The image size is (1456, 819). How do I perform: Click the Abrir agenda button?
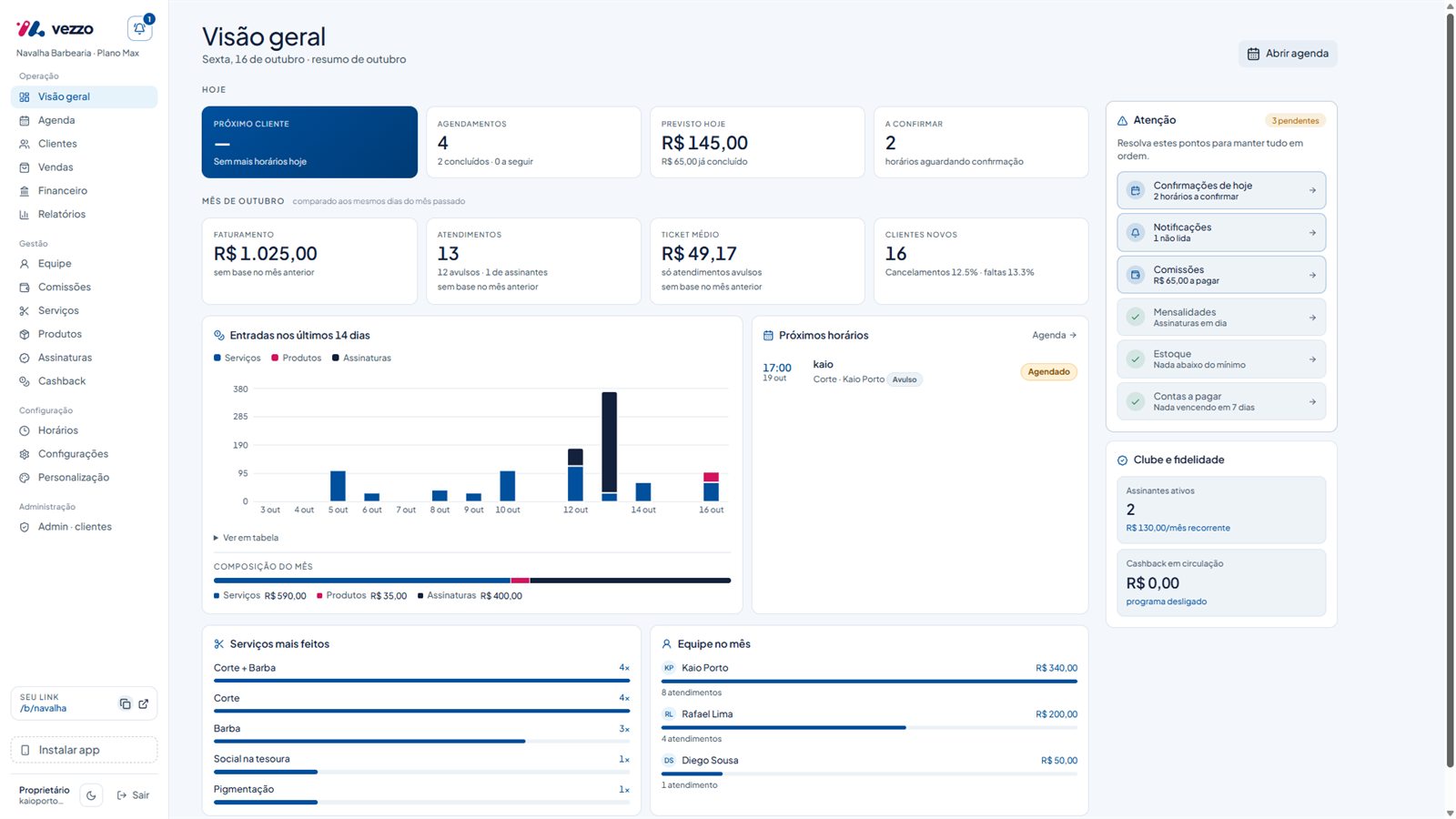1288,54
